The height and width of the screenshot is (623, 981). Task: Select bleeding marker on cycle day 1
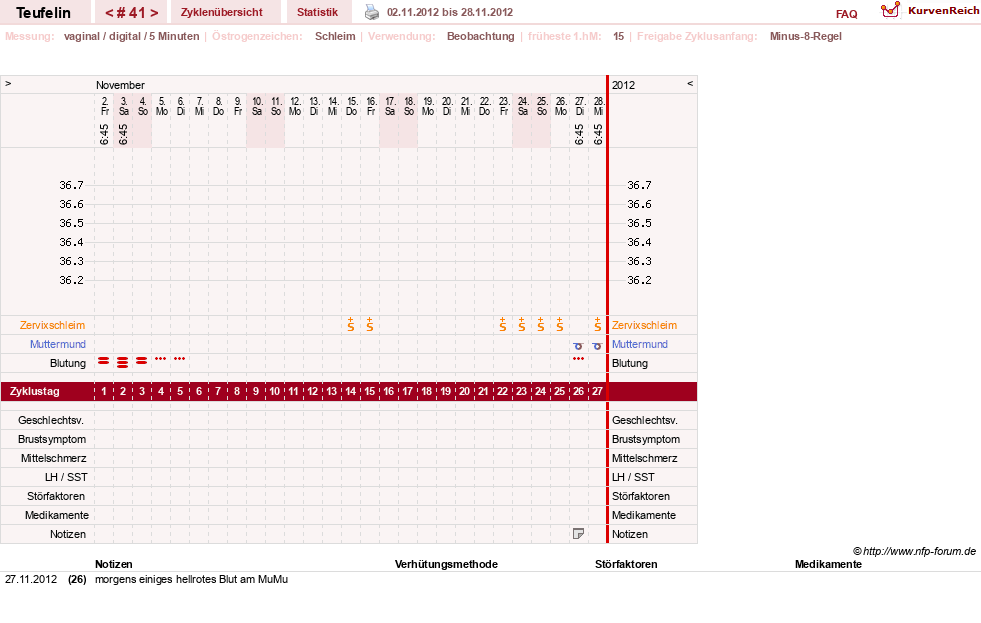pyautogui.click(x=104, y=360)
